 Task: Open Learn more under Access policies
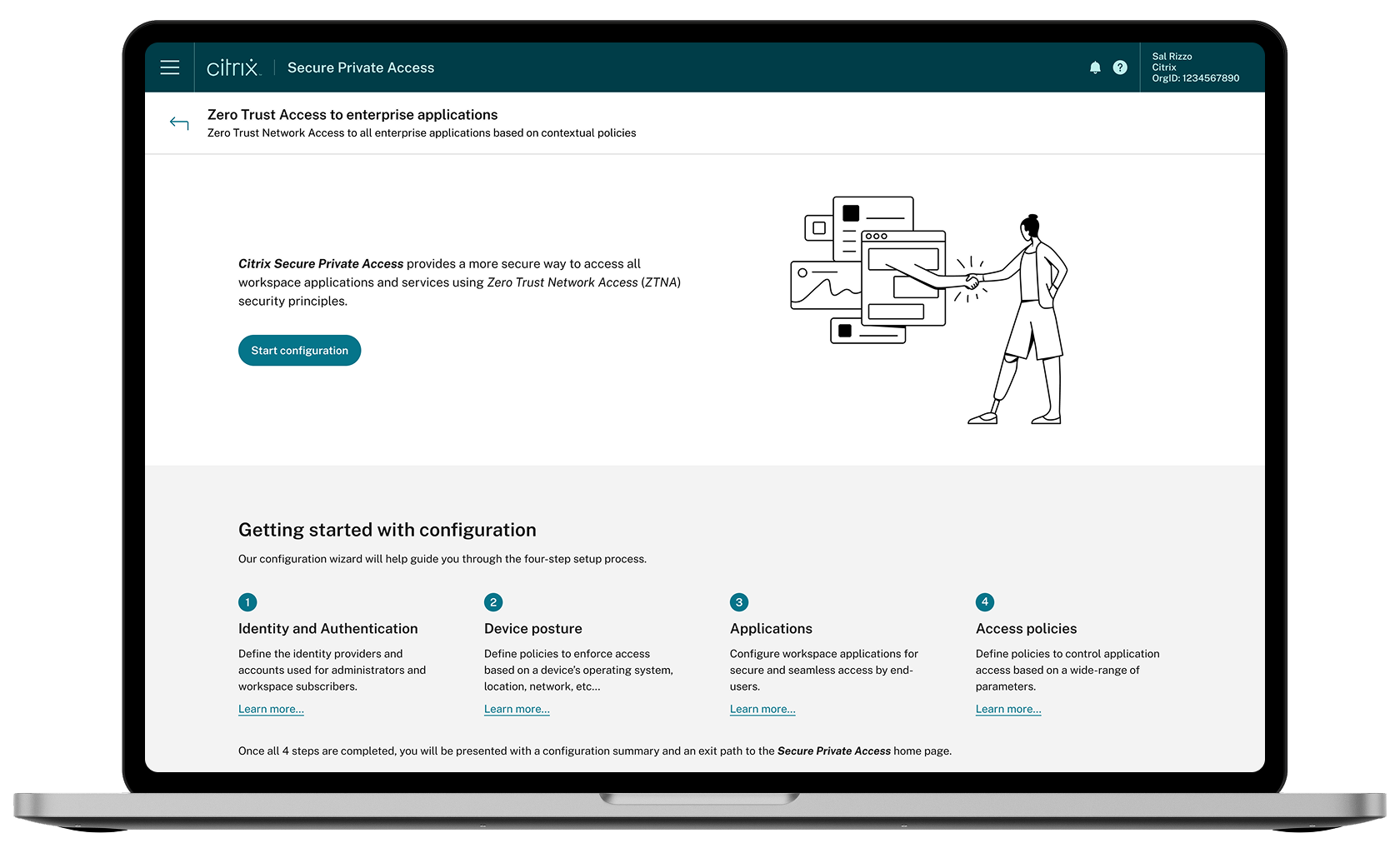tap(1008, 709)
